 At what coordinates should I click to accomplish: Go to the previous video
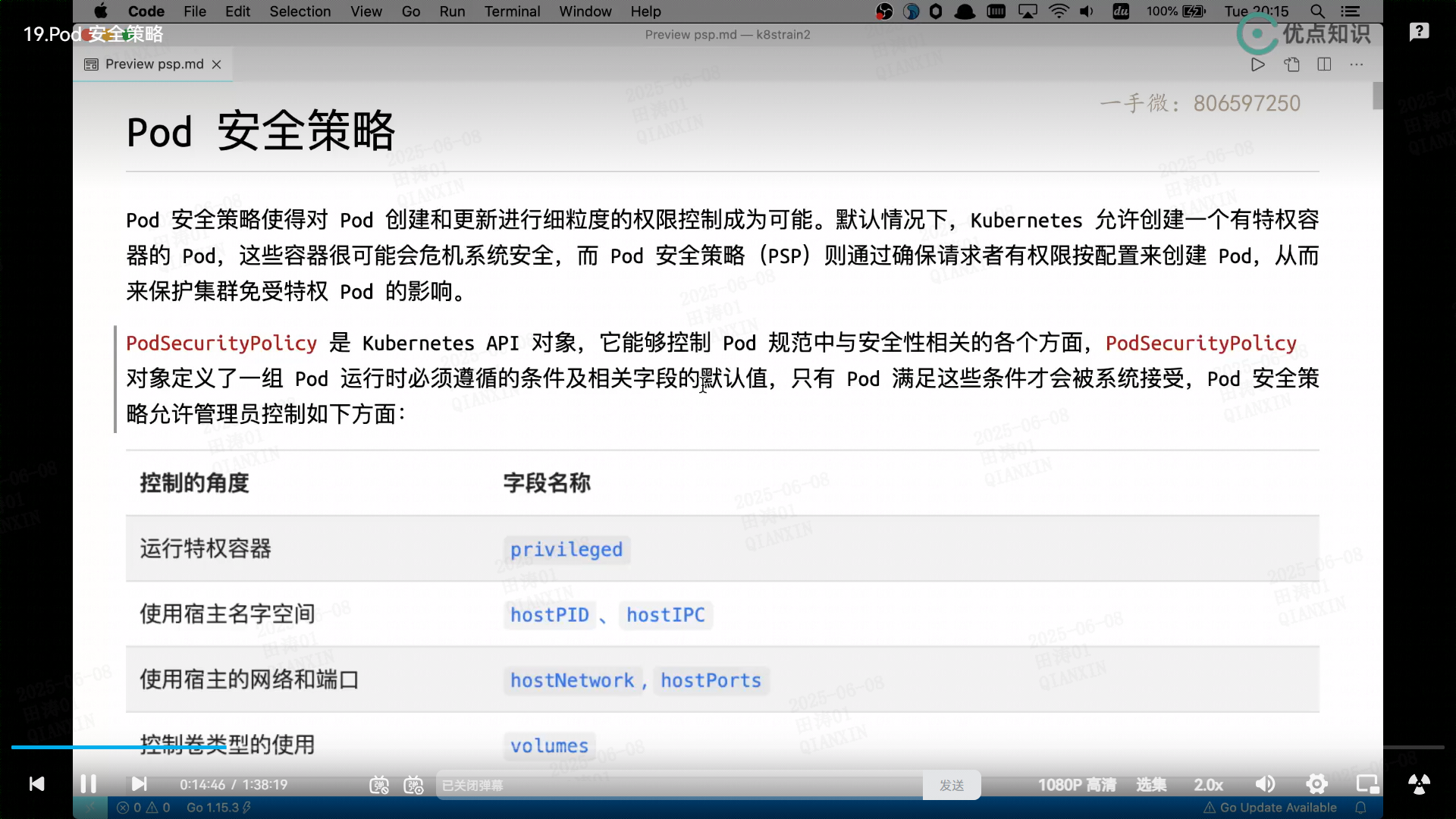[x=36, y=784]
